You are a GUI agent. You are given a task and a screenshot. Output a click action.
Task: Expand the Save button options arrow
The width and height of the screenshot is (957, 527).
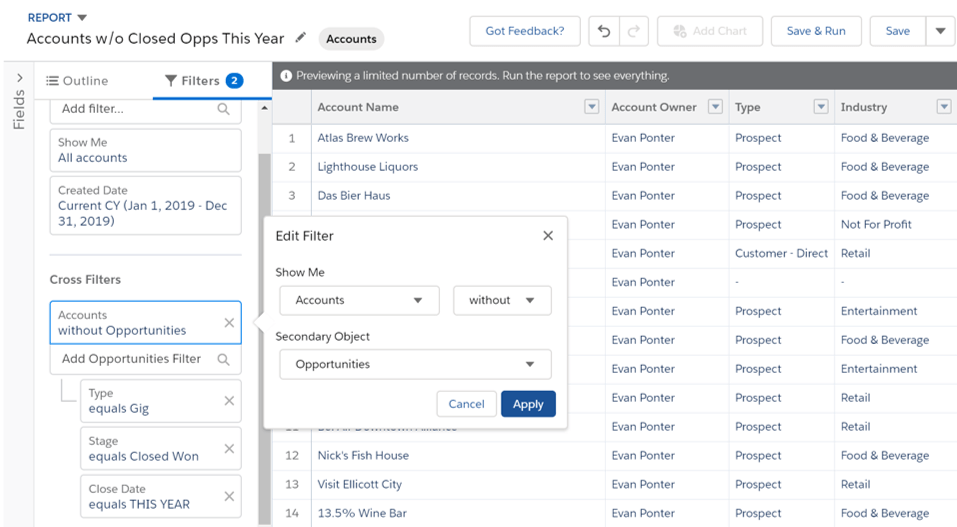tap(940, 31)
